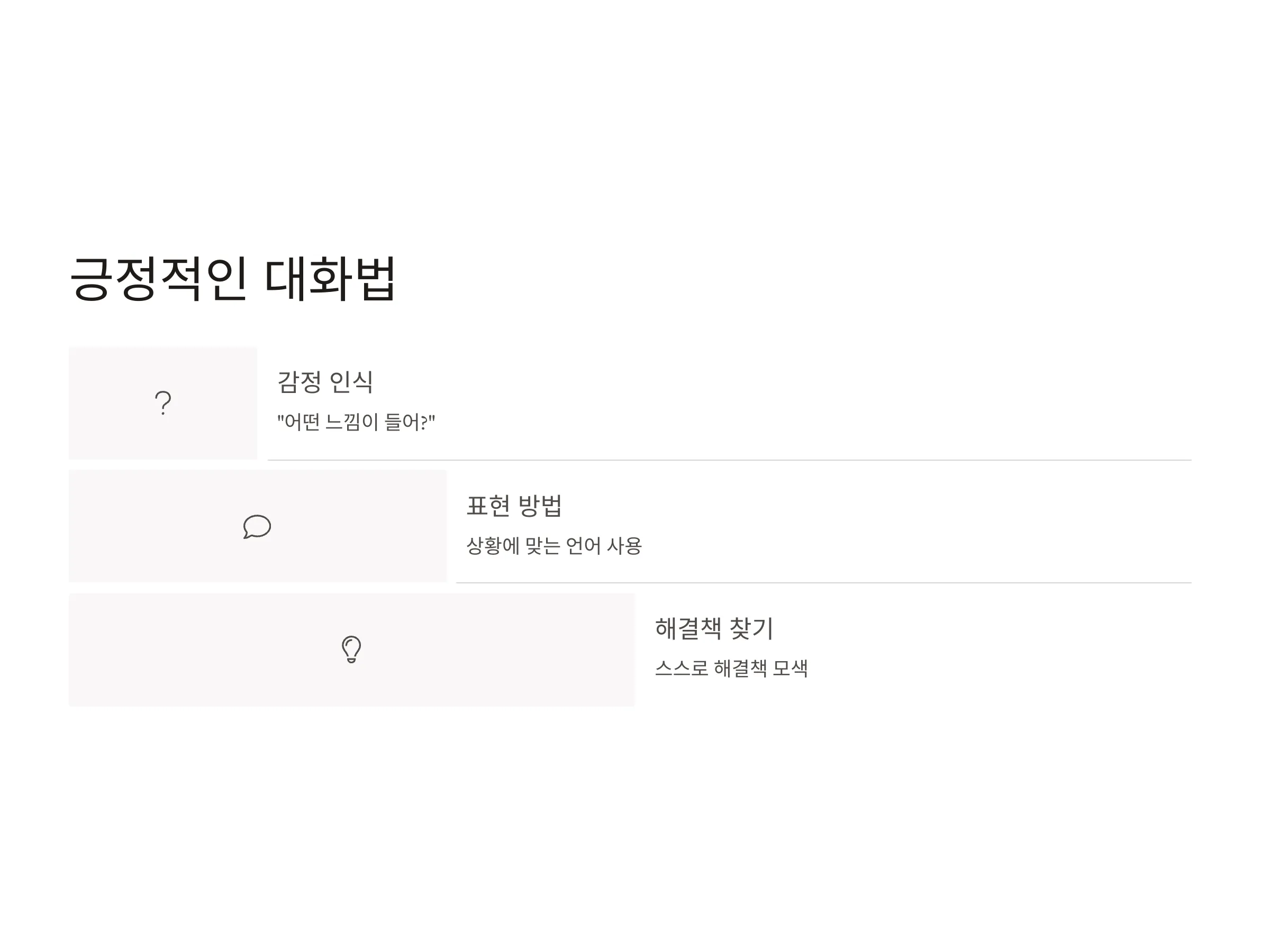The height and width of the screenshot is (952, 1270).
Task: Click the word 대화법 in the title
Action: (330, 279)
